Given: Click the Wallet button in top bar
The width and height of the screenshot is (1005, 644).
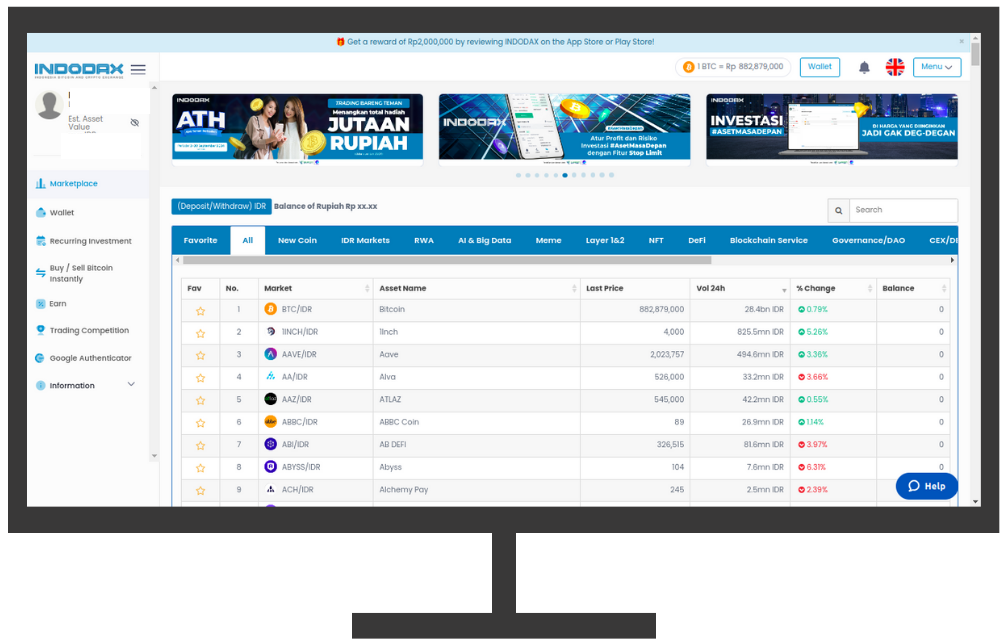Looking at the screenshot, I should (820, 67).
